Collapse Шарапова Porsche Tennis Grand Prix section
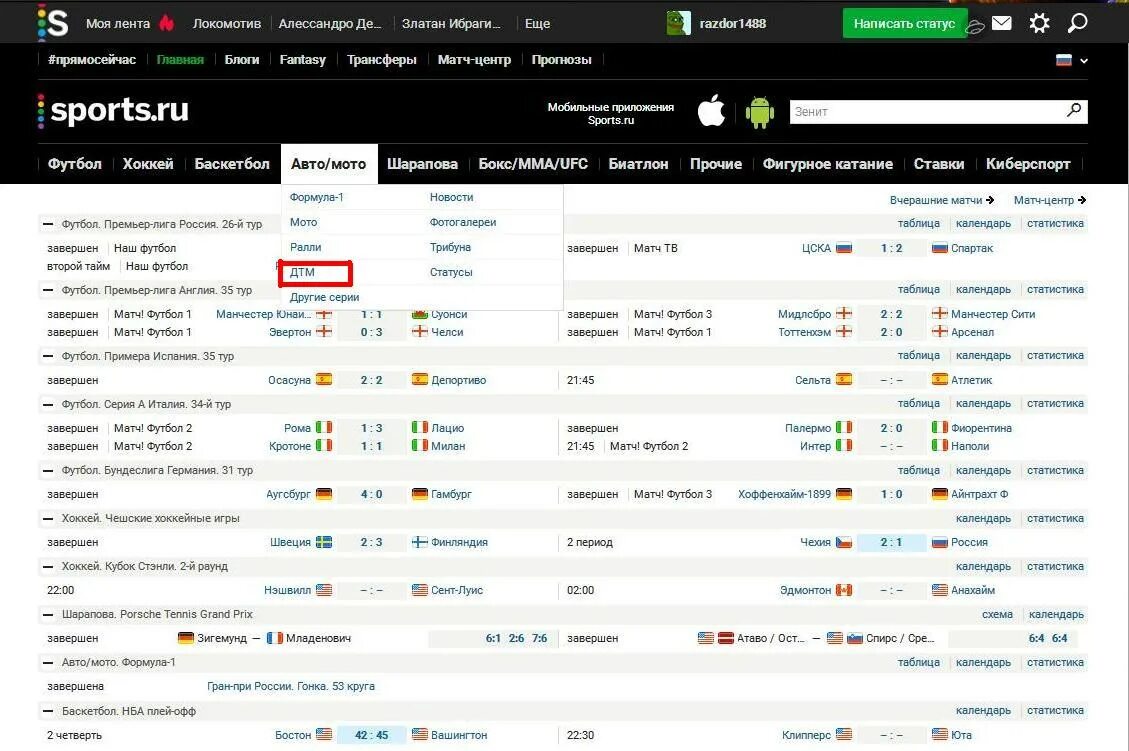The width and height of the screenshot is (1129, 751). pyautogui.click(x=48, y=614)
